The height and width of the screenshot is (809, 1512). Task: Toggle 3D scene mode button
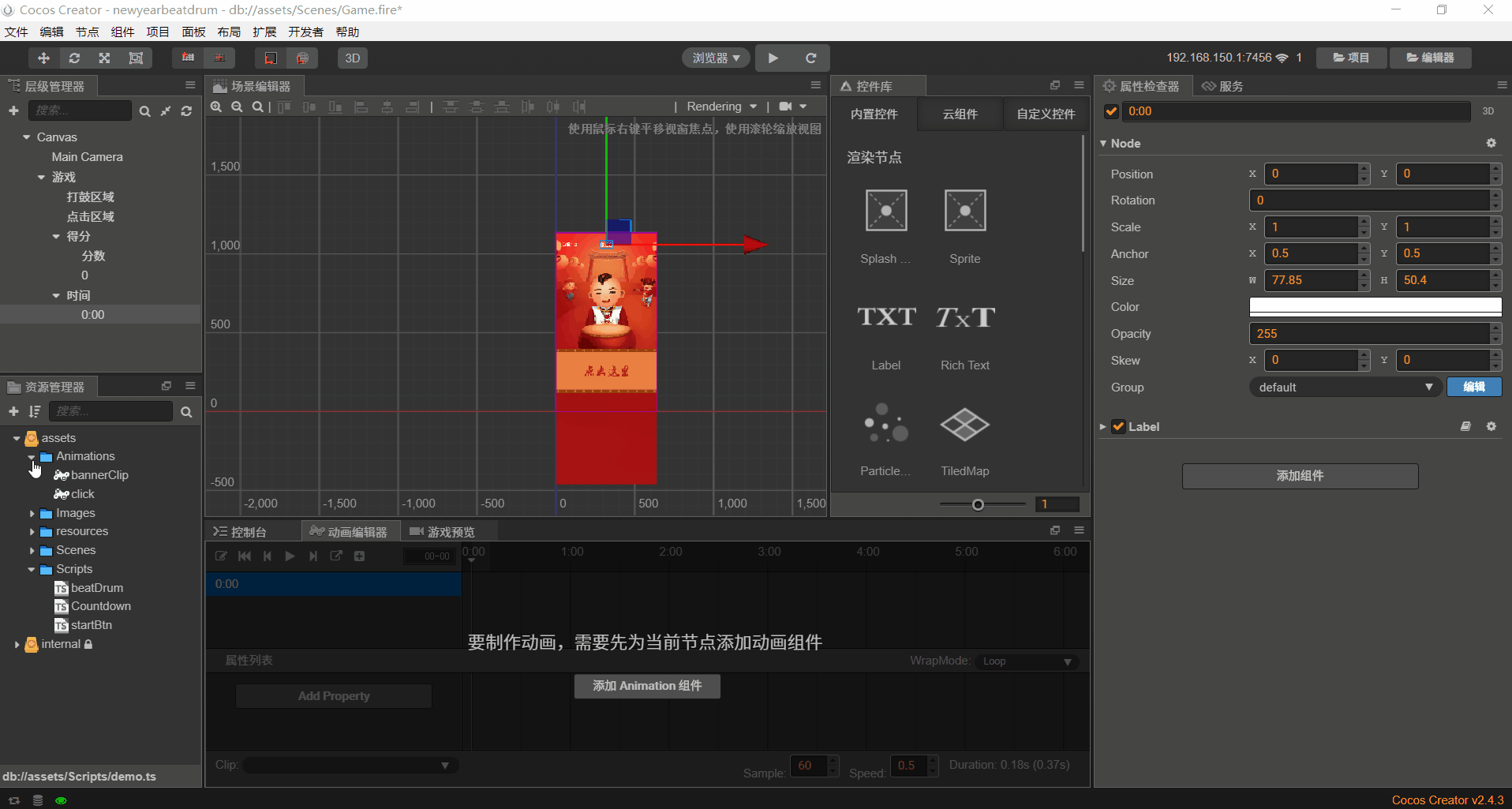point(353,58)
